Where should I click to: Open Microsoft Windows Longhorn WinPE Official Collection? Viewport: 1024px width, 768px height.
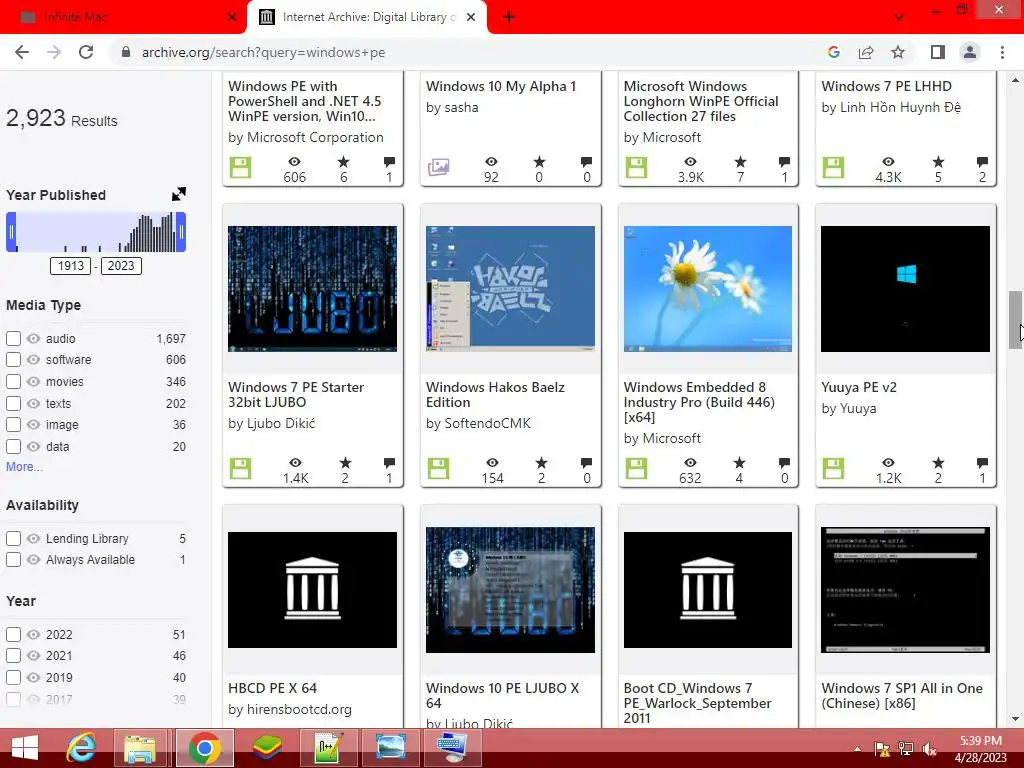[x=701, y=101]
